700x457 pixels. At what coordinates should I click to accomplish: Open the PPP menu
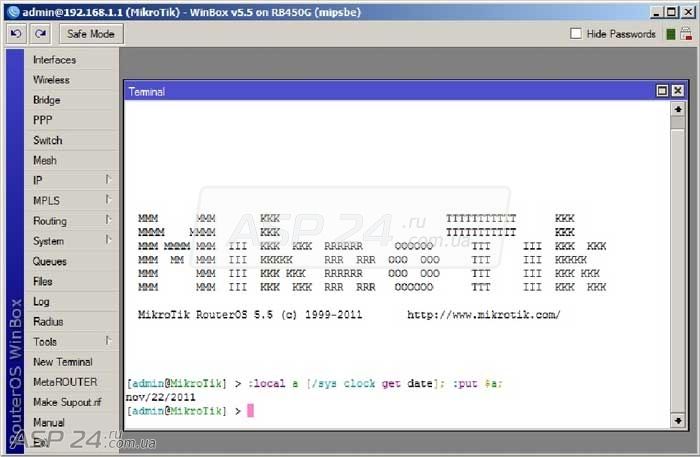coord(71,120)
